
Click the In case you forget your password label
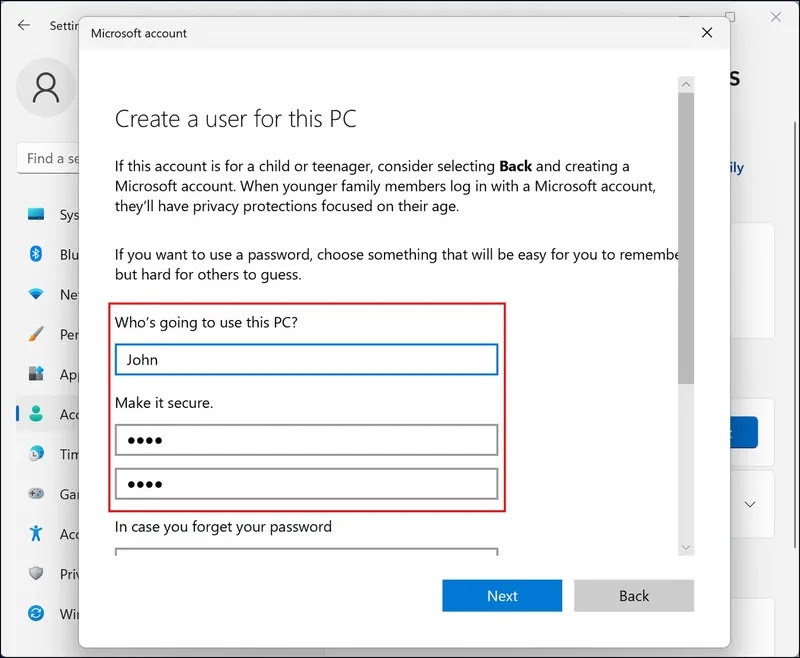223,526
